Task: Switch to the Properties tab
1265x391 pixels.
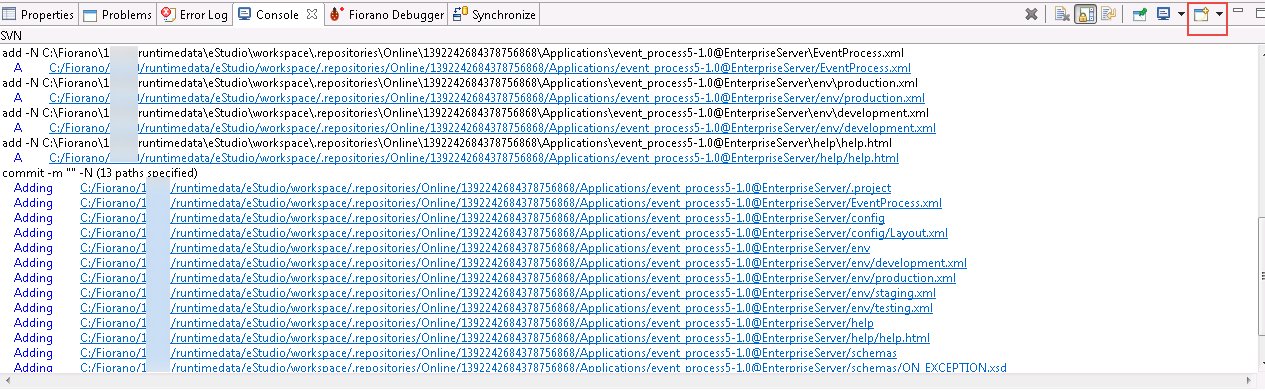Action: (x=39, y=15)
